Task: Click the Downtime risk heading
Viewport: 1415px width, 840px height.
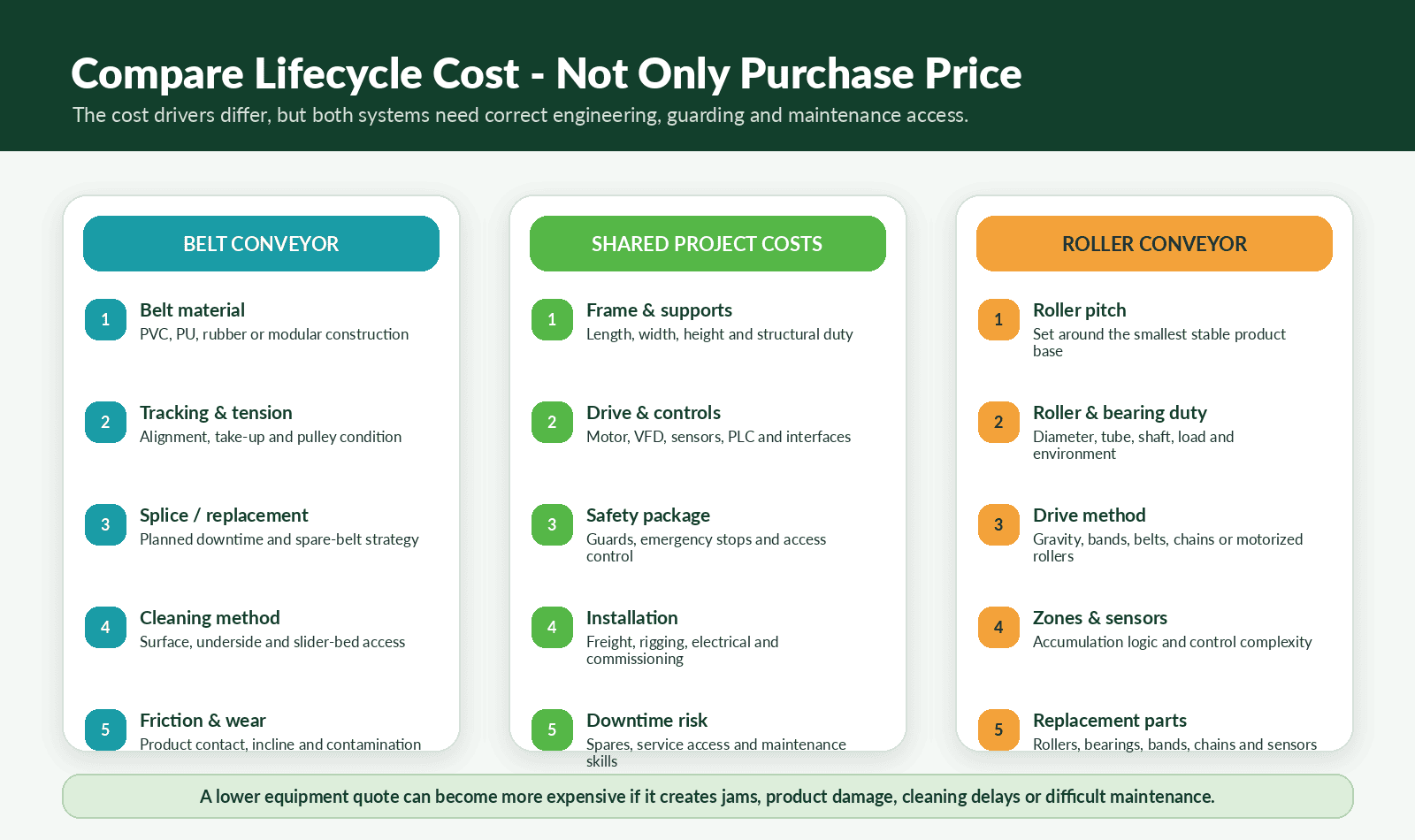Action: (646, 721)
